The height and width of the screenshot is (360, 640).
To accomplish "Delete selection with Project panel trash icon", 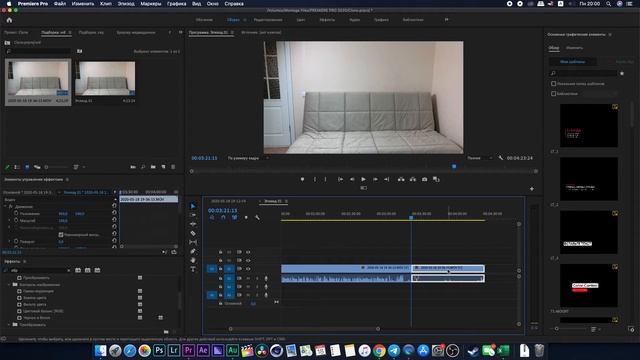I will point(173,167).
